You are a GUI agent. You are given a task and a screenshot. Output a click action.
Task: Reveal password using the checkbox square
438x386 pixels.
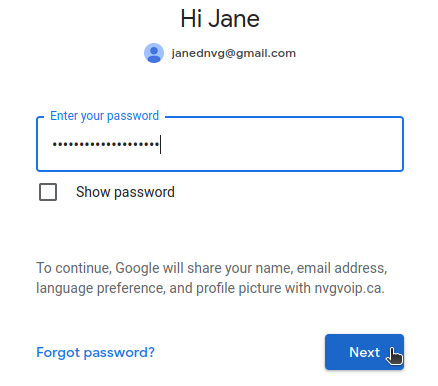click(x=48, y=192)
